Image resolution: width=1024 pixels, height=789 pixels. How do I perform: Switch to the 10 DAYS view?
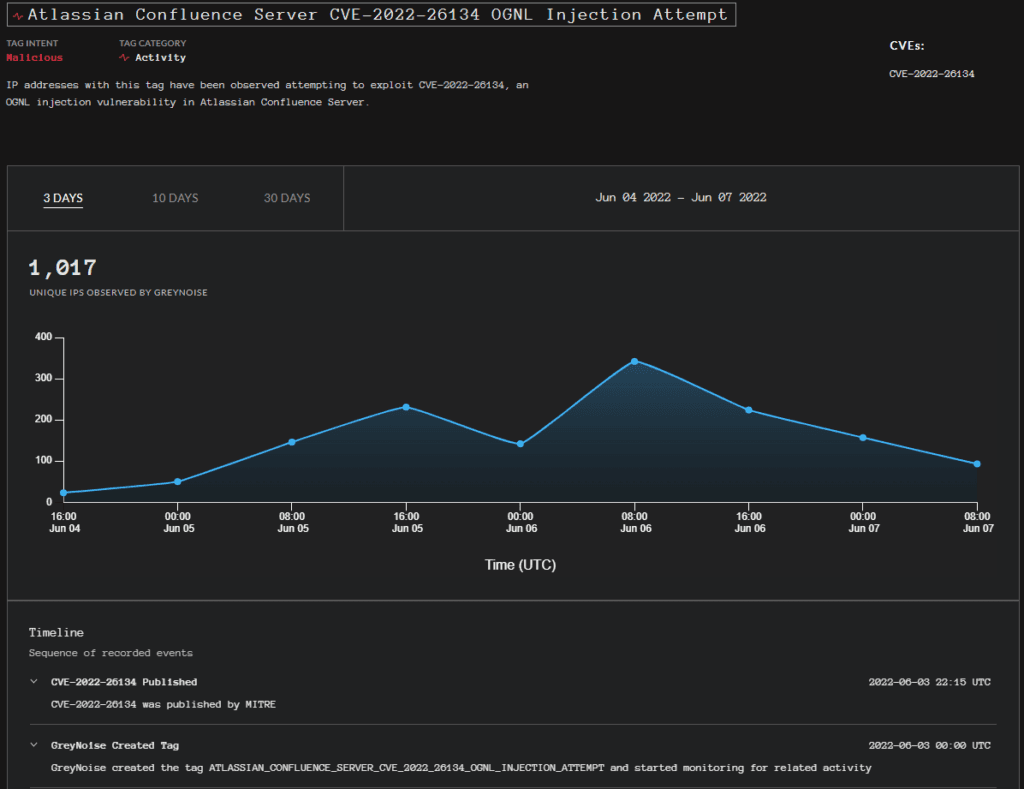coord(175,198)
